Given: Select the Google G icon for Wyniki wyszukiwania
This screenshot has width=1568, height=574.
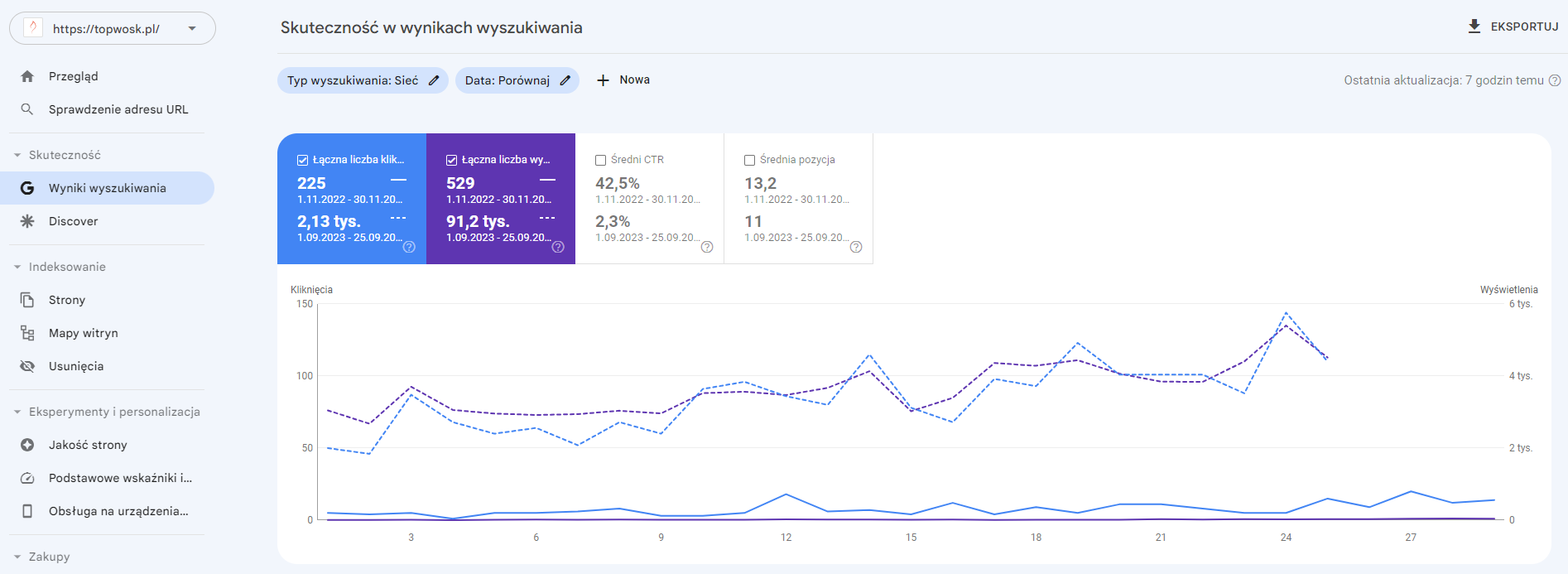Looking at the screenshot, I should point(27,188).
